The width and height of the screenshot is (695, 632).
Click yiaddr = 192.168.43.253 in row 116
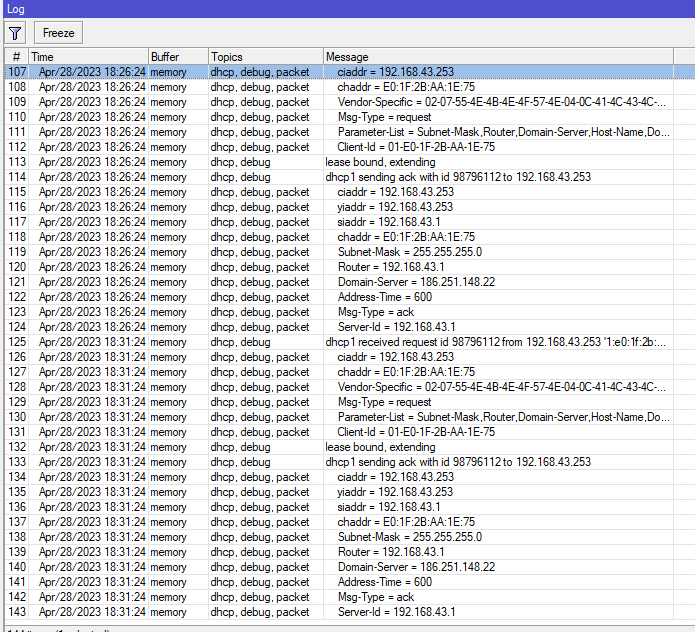[395, 207]
